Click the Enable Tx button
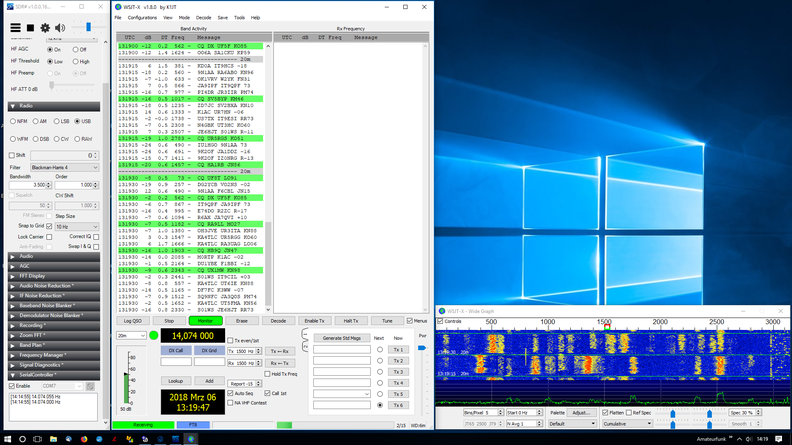This screenshot has width=792, height=445. [314, 321]
